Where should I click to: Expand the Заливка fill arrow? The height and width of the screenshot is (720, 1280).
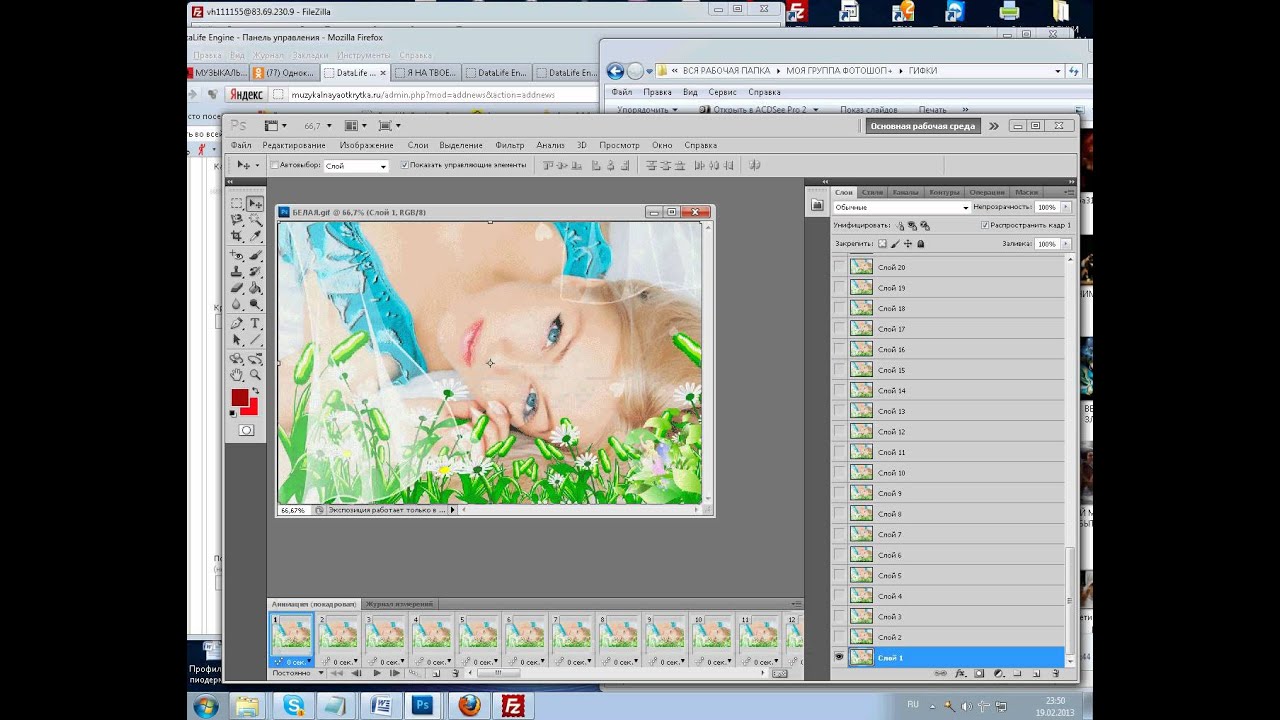[x=1065, y=244]
